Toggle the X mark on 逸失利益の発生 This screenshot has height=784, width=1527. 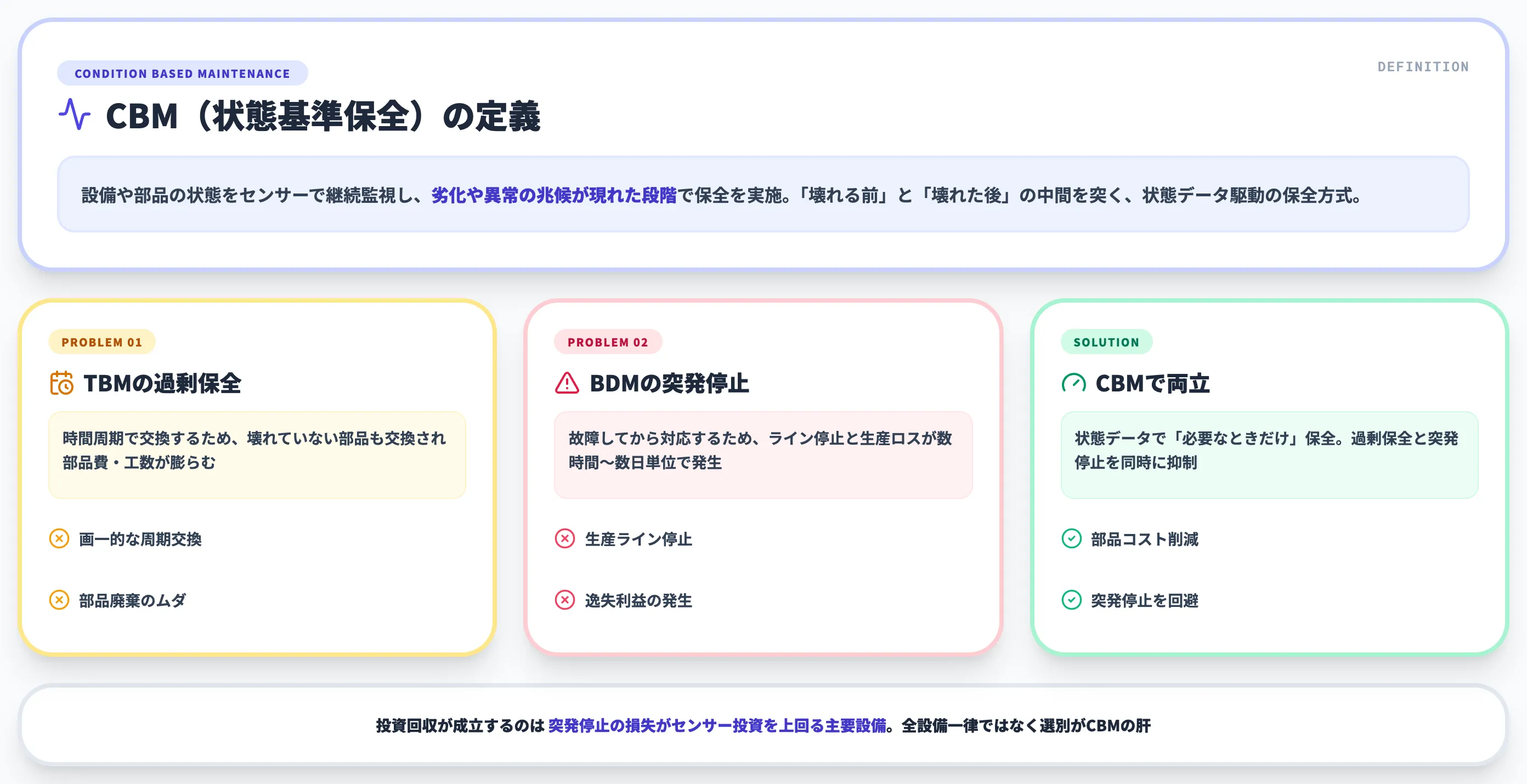point(564,601)
